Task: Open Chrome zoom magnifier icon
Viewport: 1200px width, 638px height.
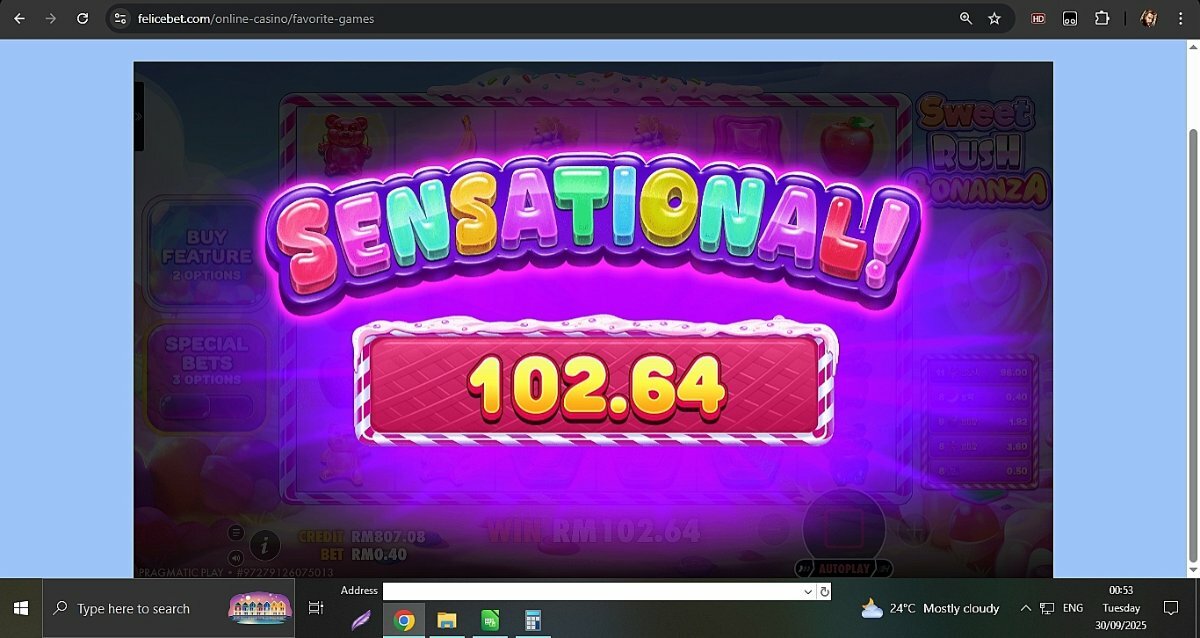Action: [966, 18]
